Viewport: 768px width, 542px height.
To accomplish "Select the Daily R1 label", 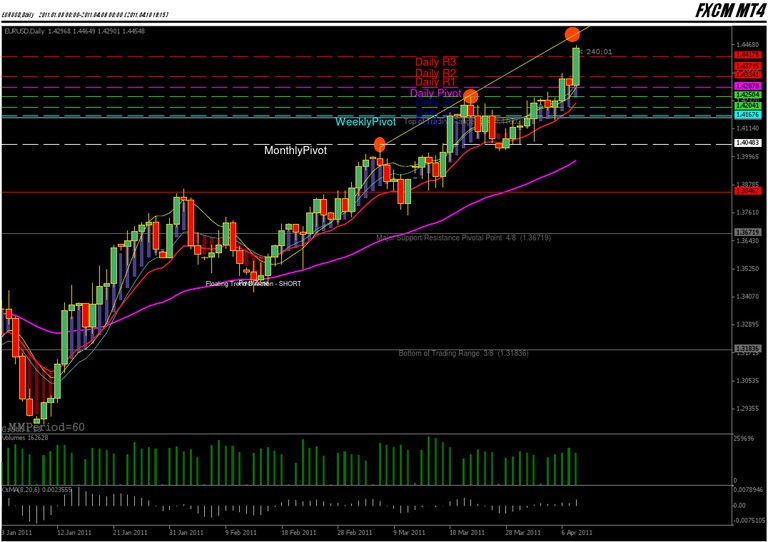I will 435,82.
